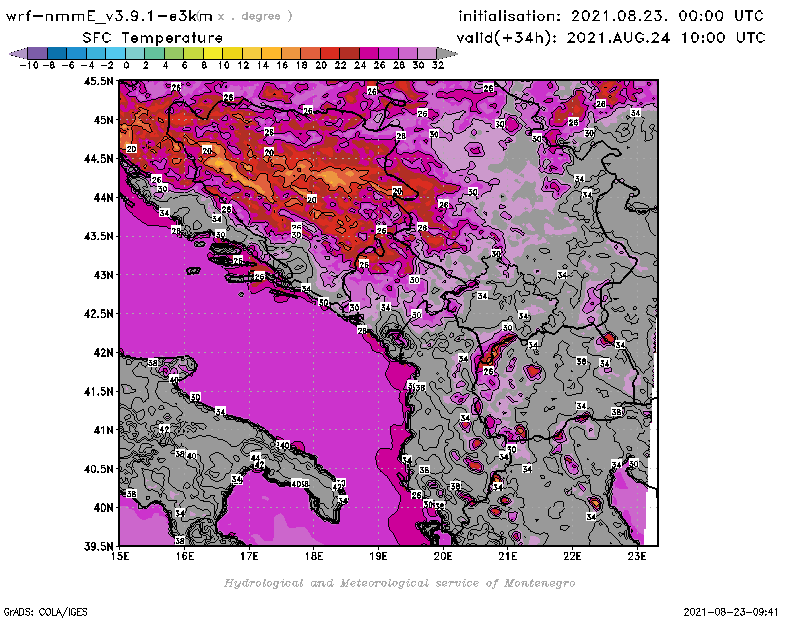Click the '44N' latitude axis label
The width and height of the screenshot is (800, 618).
pyautogui.click(x=104, y=197)
